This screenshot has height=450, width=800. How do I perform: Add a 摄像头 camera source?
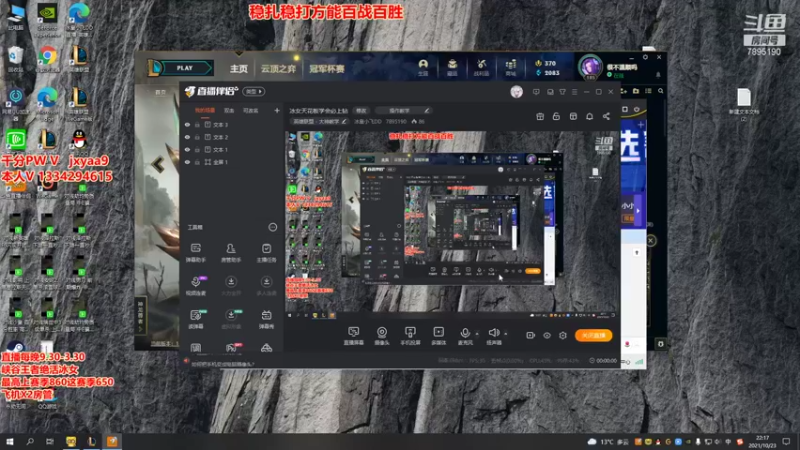click(x=382, y=336)
